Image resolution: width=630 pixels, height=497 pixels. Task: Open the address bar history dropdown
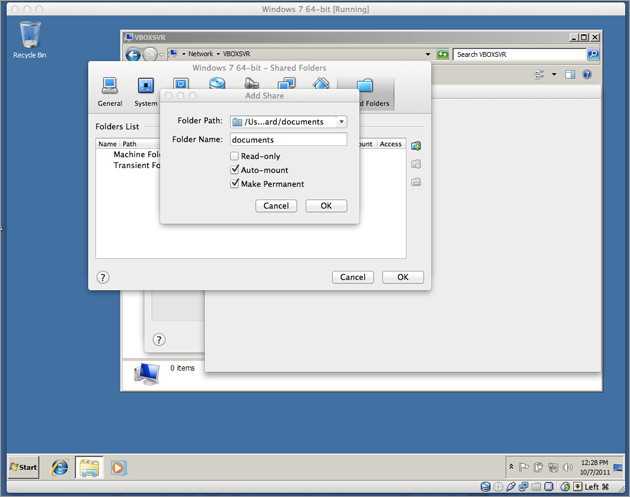[x=428, y=54]
